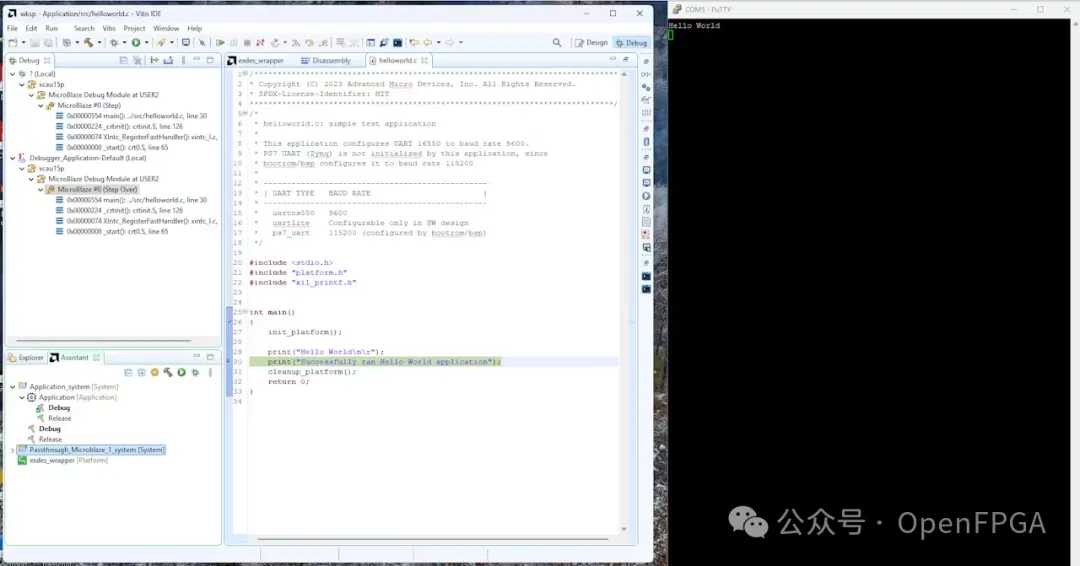Click the New icon in main toolbar
The height and width of the screenshot is (566, 1080).
(x=13, y=43)
